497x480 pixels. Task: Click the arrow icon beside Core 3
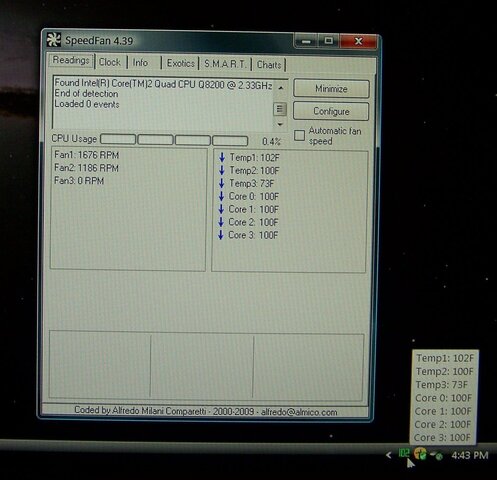click(220, 235)
